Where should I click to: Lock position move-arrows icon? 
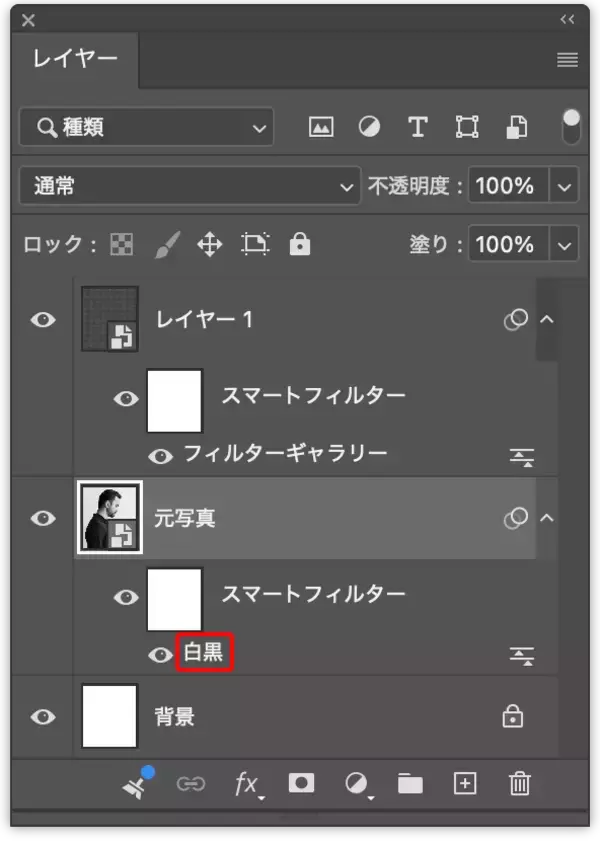(x=210, y=245)
